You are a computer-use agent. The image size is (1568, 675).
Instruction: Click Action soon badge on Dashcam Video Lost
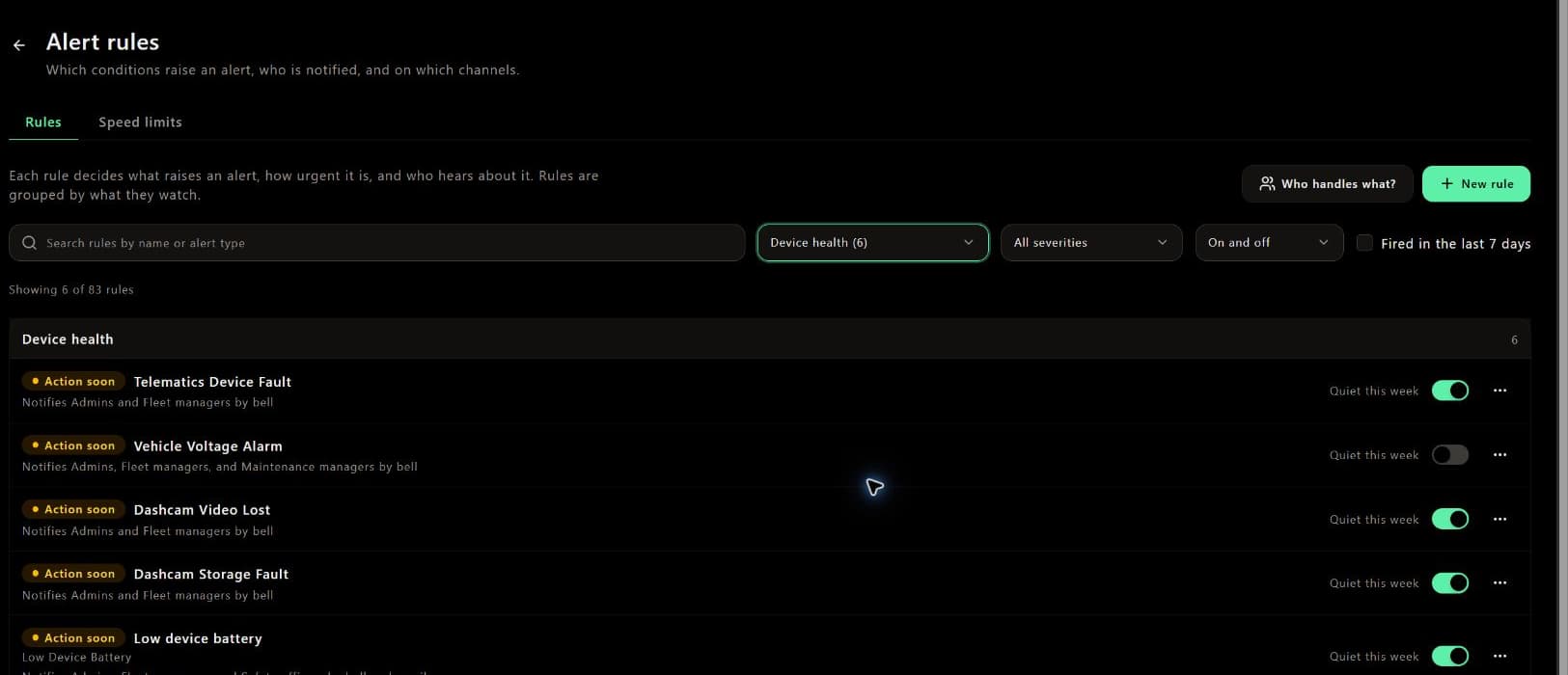73,509
